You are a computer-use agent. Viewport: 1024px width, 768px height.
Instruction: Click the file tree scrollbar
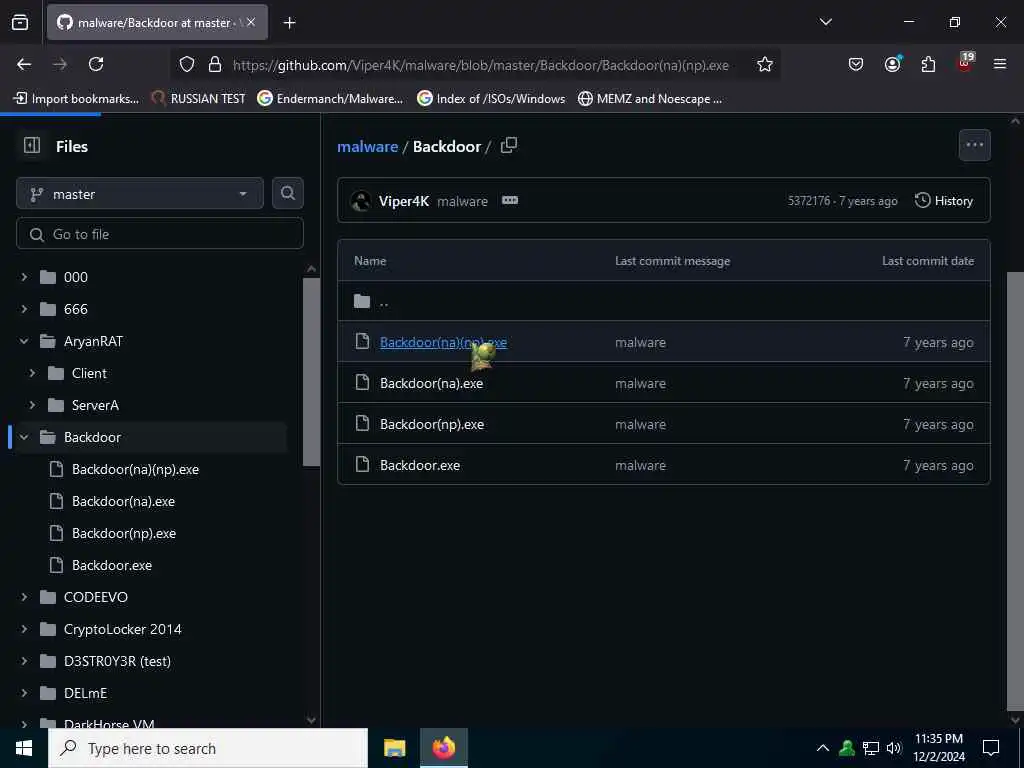[312, 372]
